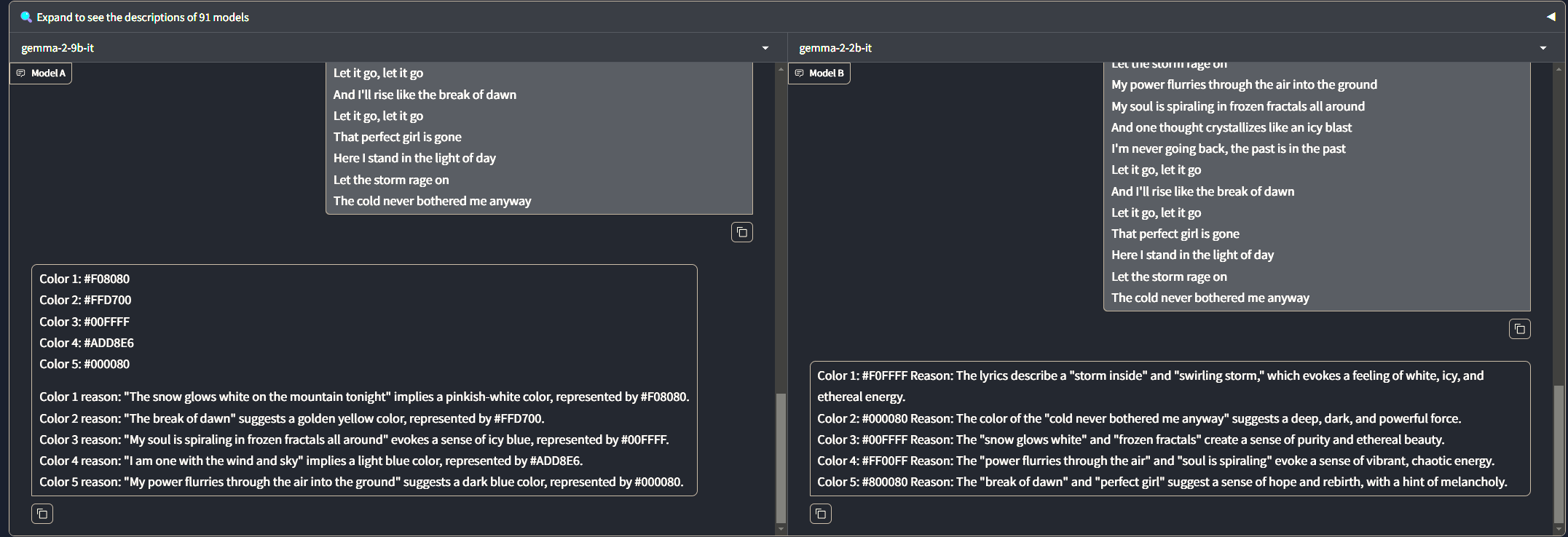Copy Model A's color response
This screenshot has height=537, width=1568.
coord(42,514)
